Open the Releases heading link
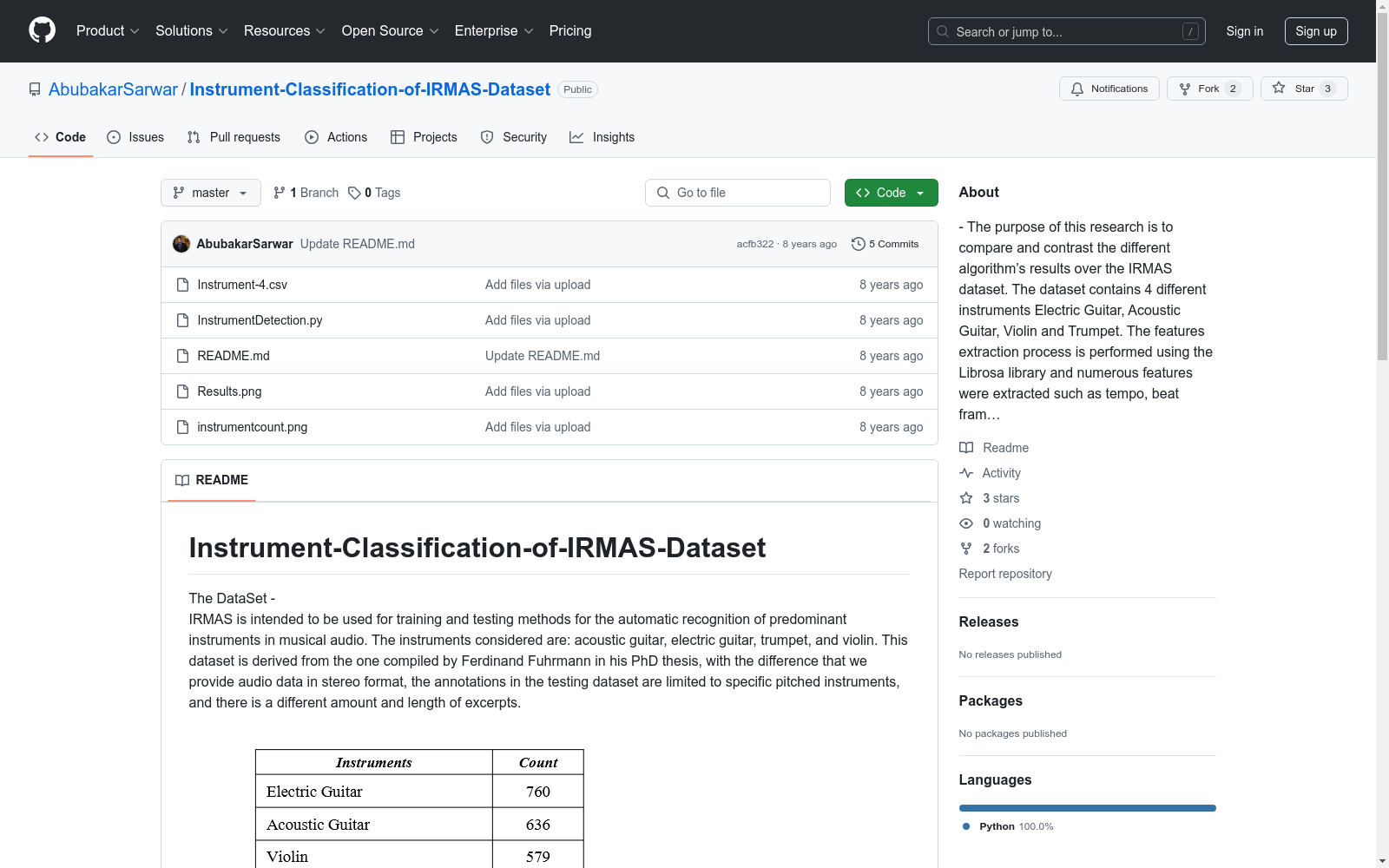The width and height of the screenshot is (1389, 868). [x=989, y=621]
